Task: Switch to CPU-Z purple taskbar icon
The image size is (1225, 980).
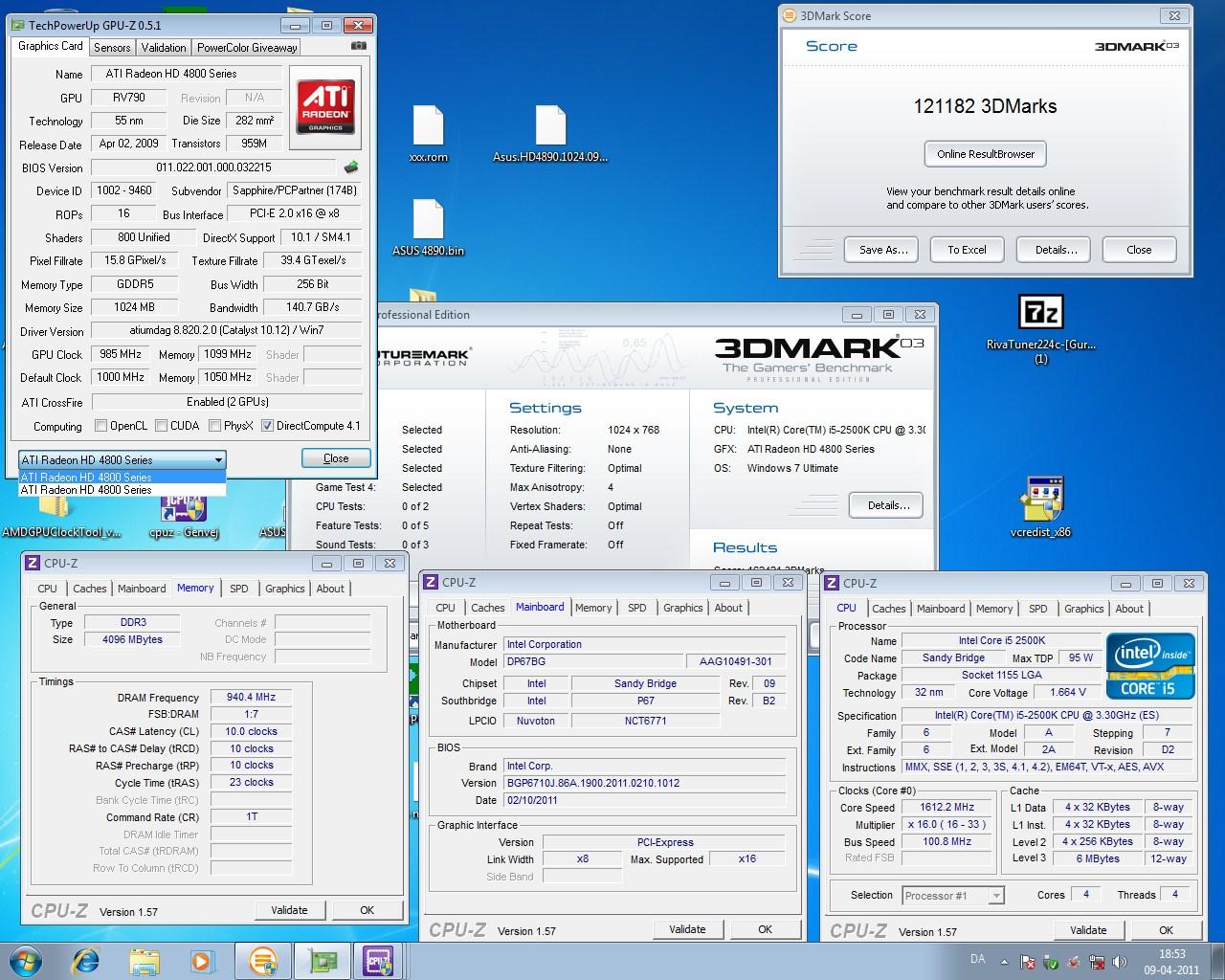Action: click(x=379, y=960)
